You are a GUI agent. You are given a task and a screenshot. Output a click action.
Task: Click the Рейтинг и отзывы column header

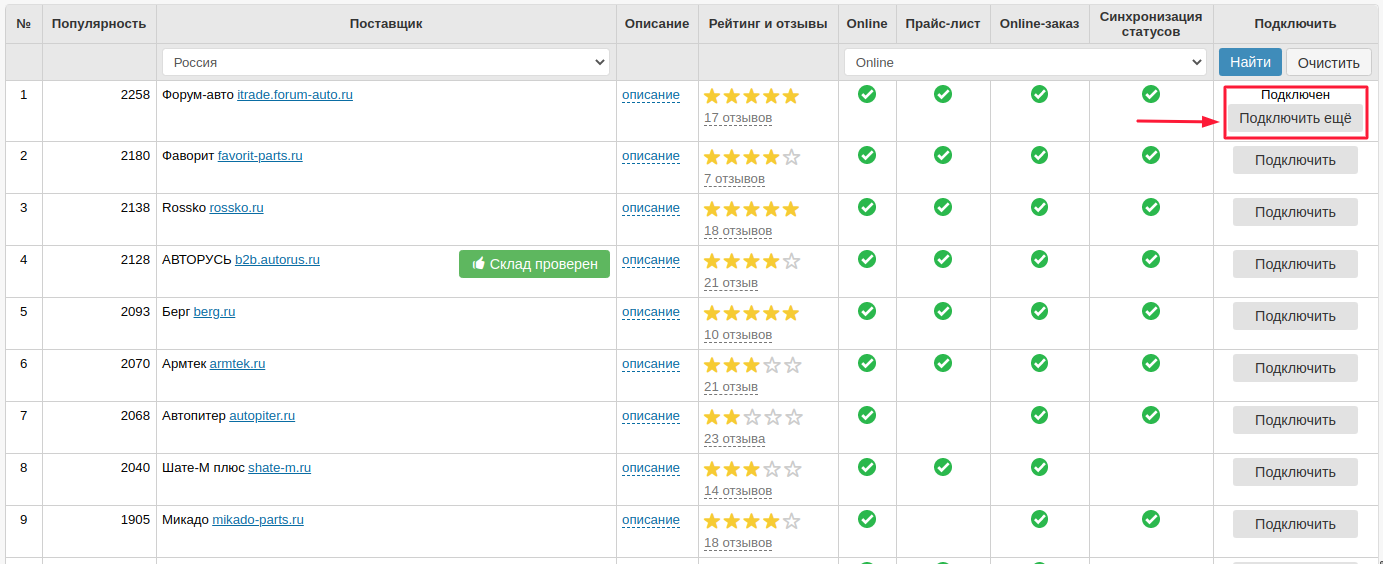tap(768, 24)
